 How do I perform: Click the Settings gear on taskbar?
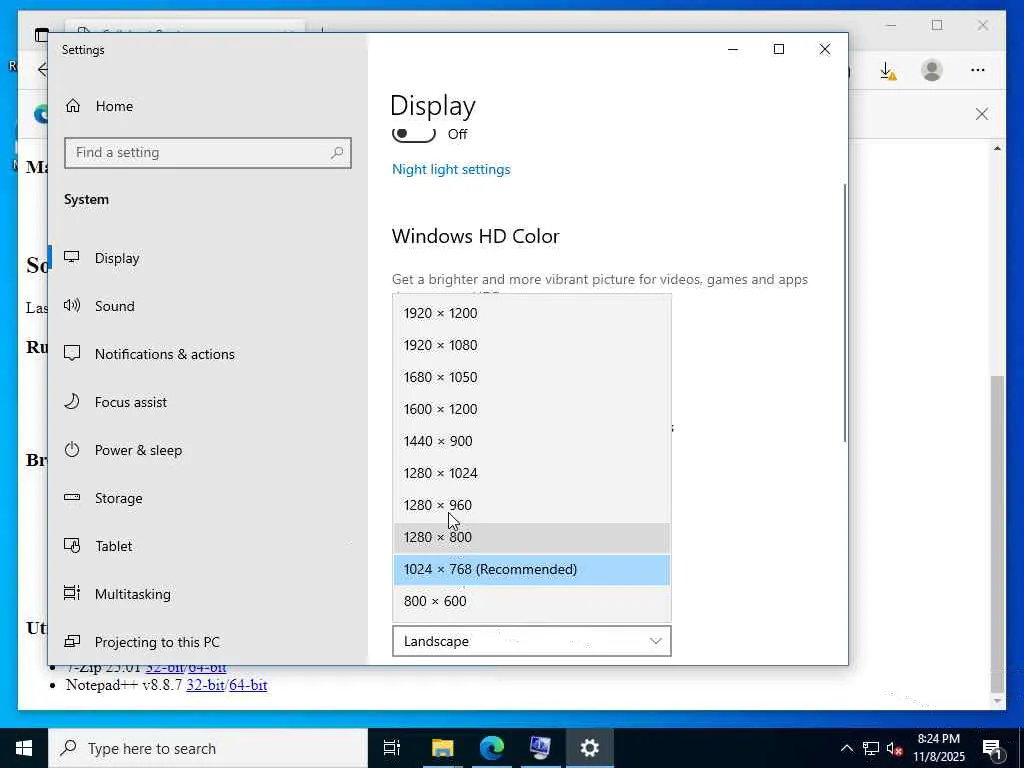[x=590, y=748]
